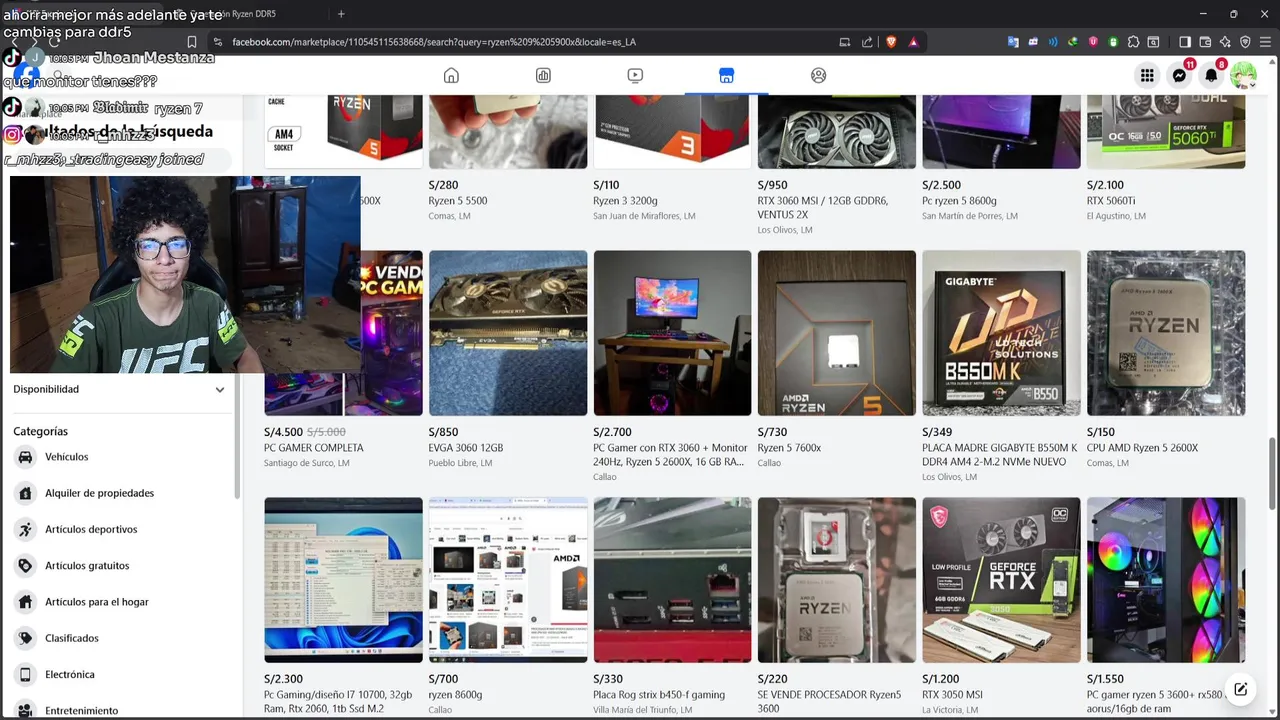
Task: Click the RGB fans PC case photo
Action: (x=1166, y=580)
